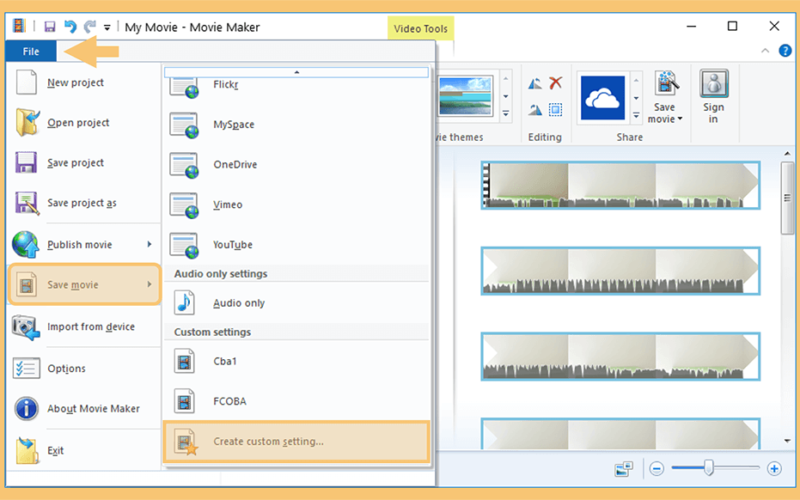Open Help with the question mark icon
The image size is (800, 500).
click(x=785, y=51)
